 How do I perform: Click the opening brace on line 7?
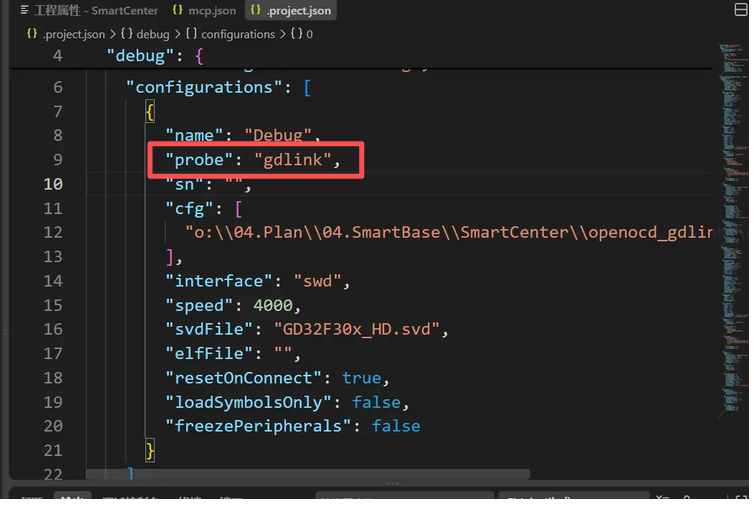pyautogui.click(x=151, y=114)
